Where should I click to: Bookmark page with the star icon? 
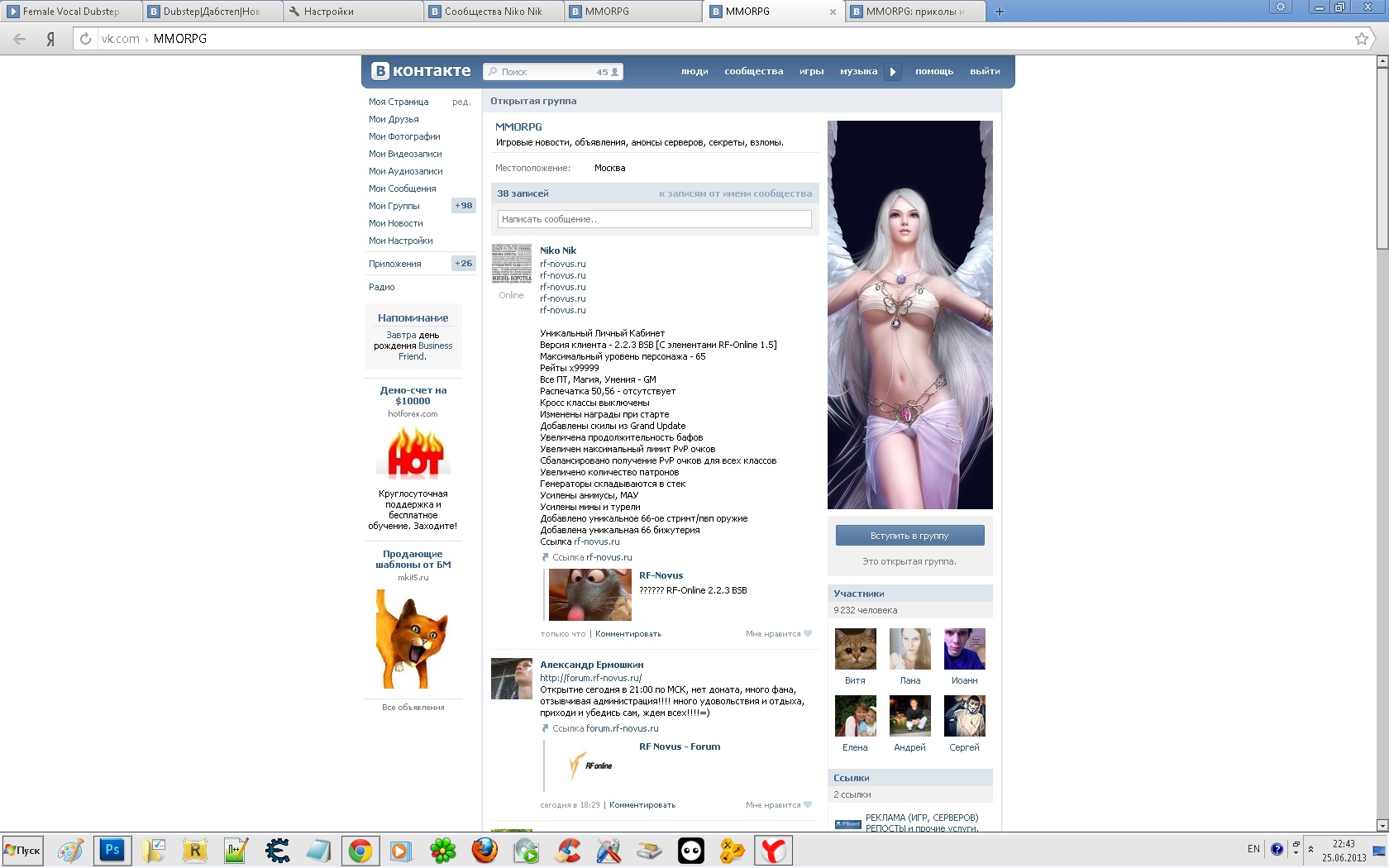1362,39
